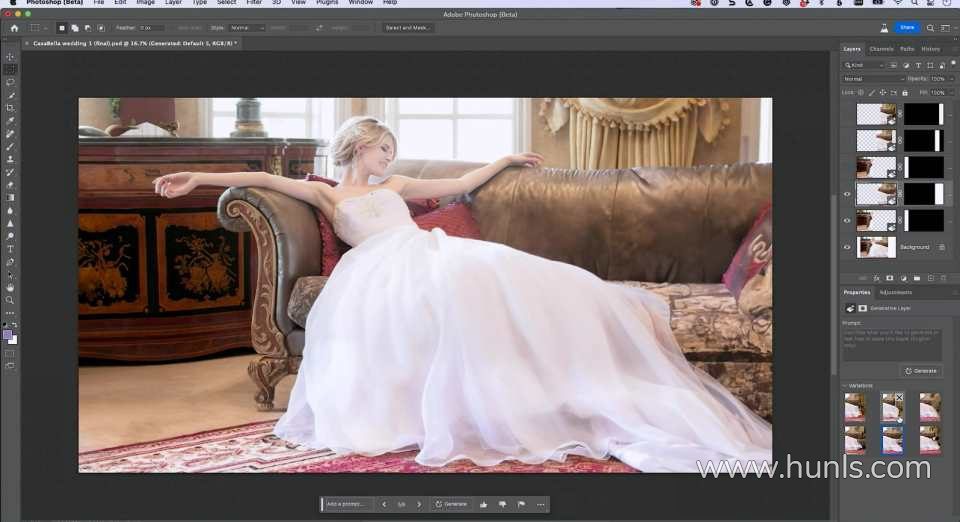The height and width of the screenshot is (522, 960).
Task: Click the foreground color swatch
Action: pyautogui.click(x=8, y=336)
